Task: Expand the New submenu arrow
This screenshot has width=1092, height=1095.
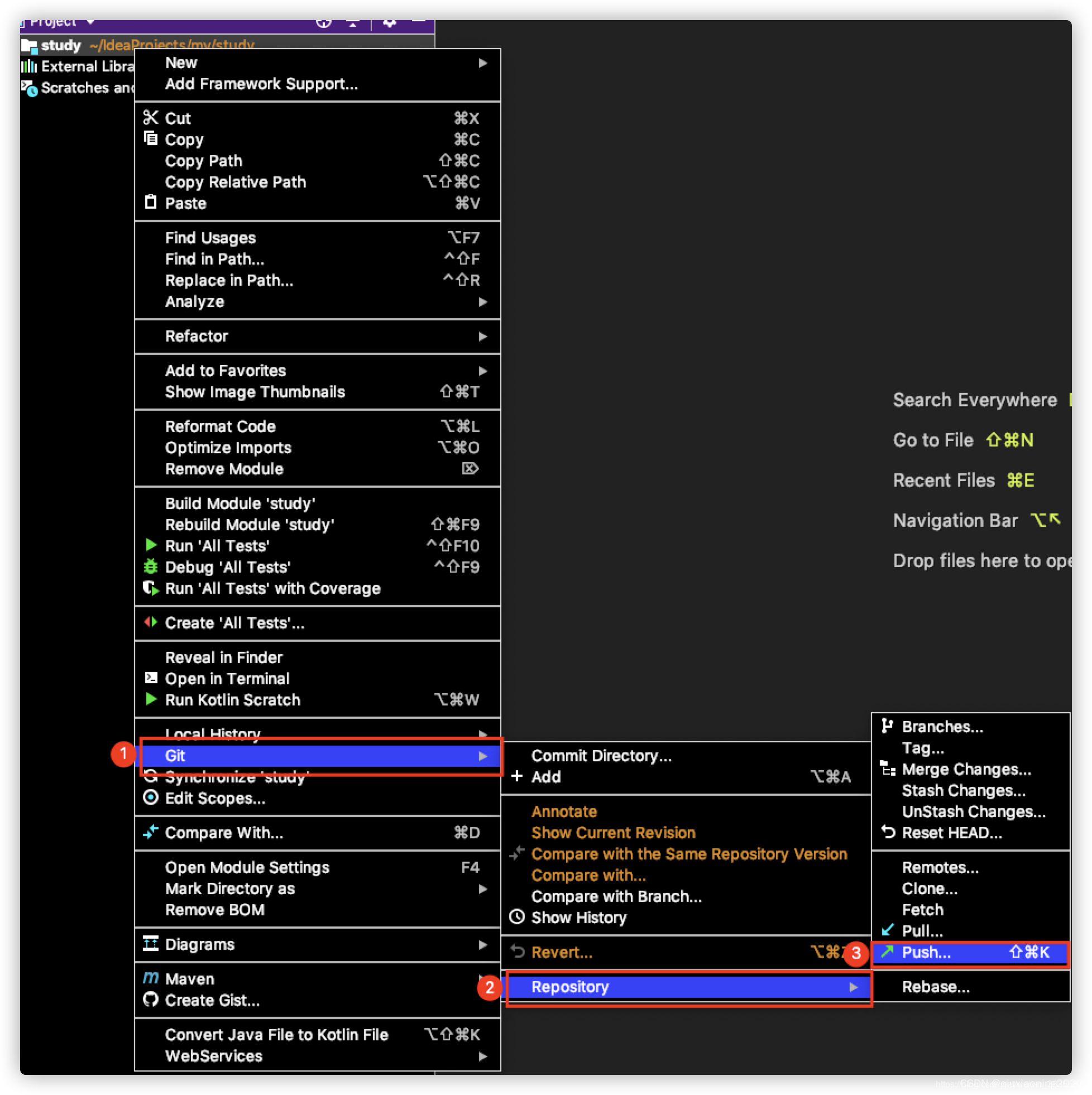Action: pos(482,63)
